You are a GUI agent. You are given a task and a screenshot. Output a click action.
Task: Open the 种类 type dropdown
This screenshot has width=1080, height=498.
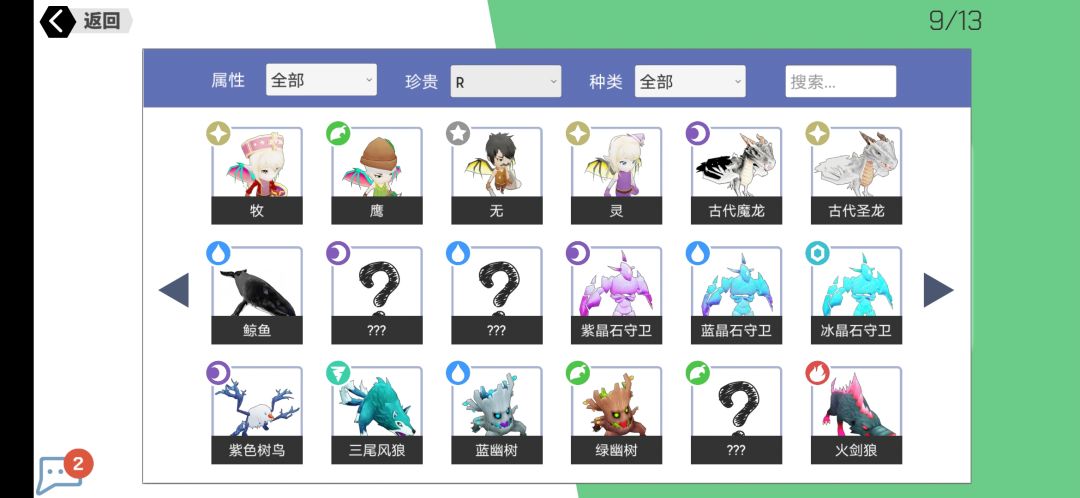[689, 81]
